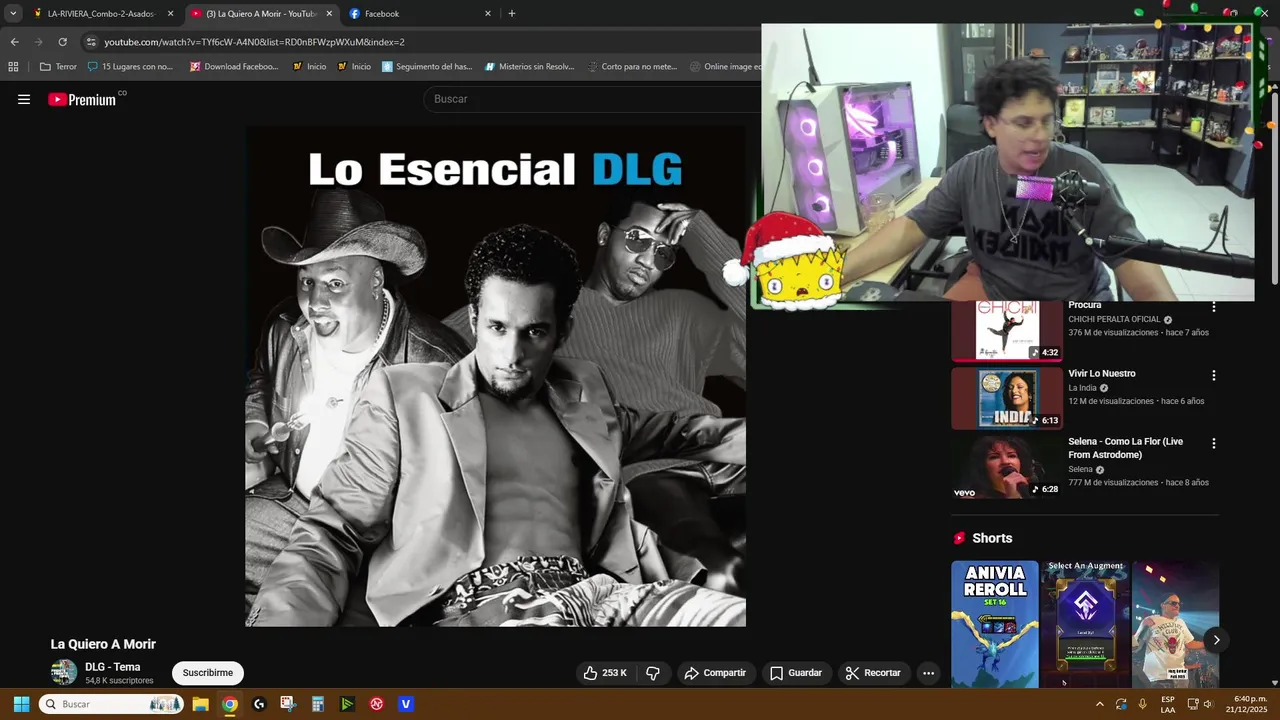Click the Windows taskbar Buscar search box
The height and width of the screenshot is (720, 1280).
tap(111, 704)
